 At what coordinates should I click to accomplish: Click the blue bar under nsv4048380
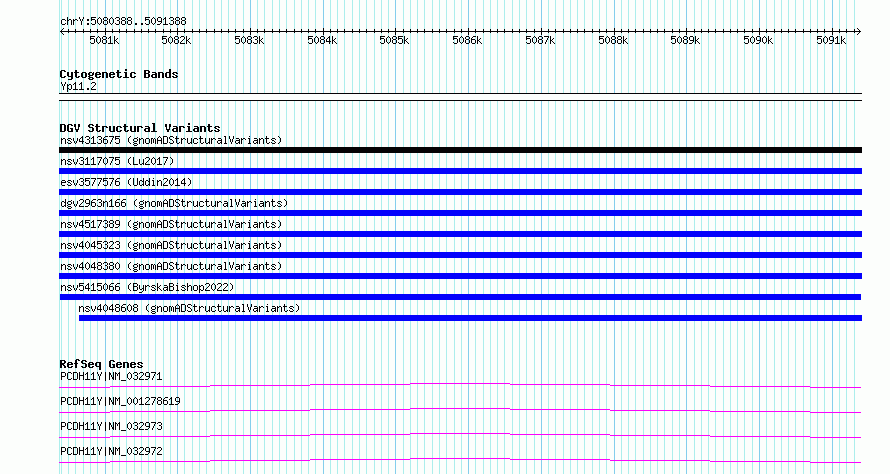pyautogui.click(x=460, y=276)
